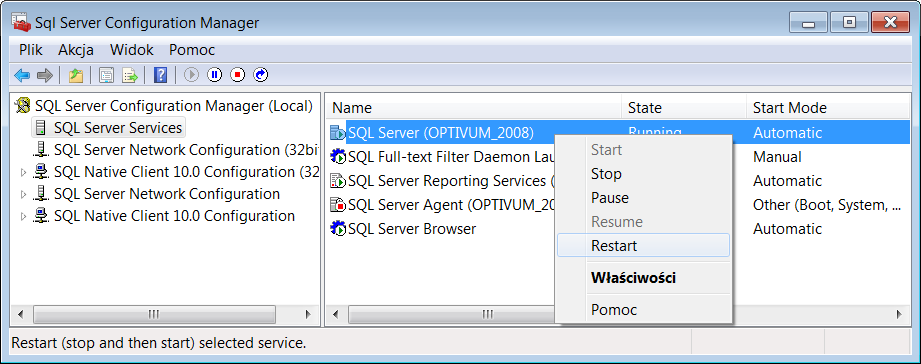Expand the last SQL Native Client 10.0 Configuration node

coord(23,216)
